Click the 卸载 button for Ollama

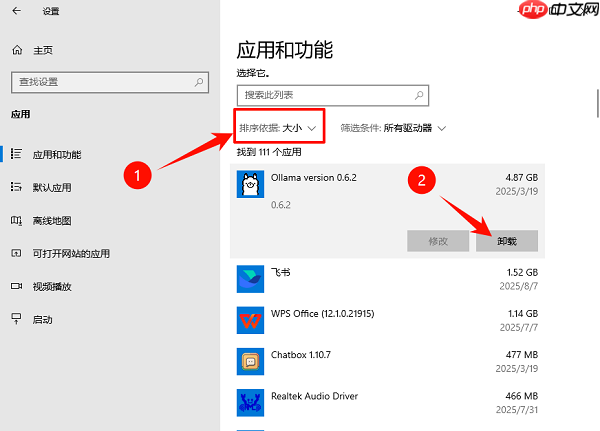507,241
